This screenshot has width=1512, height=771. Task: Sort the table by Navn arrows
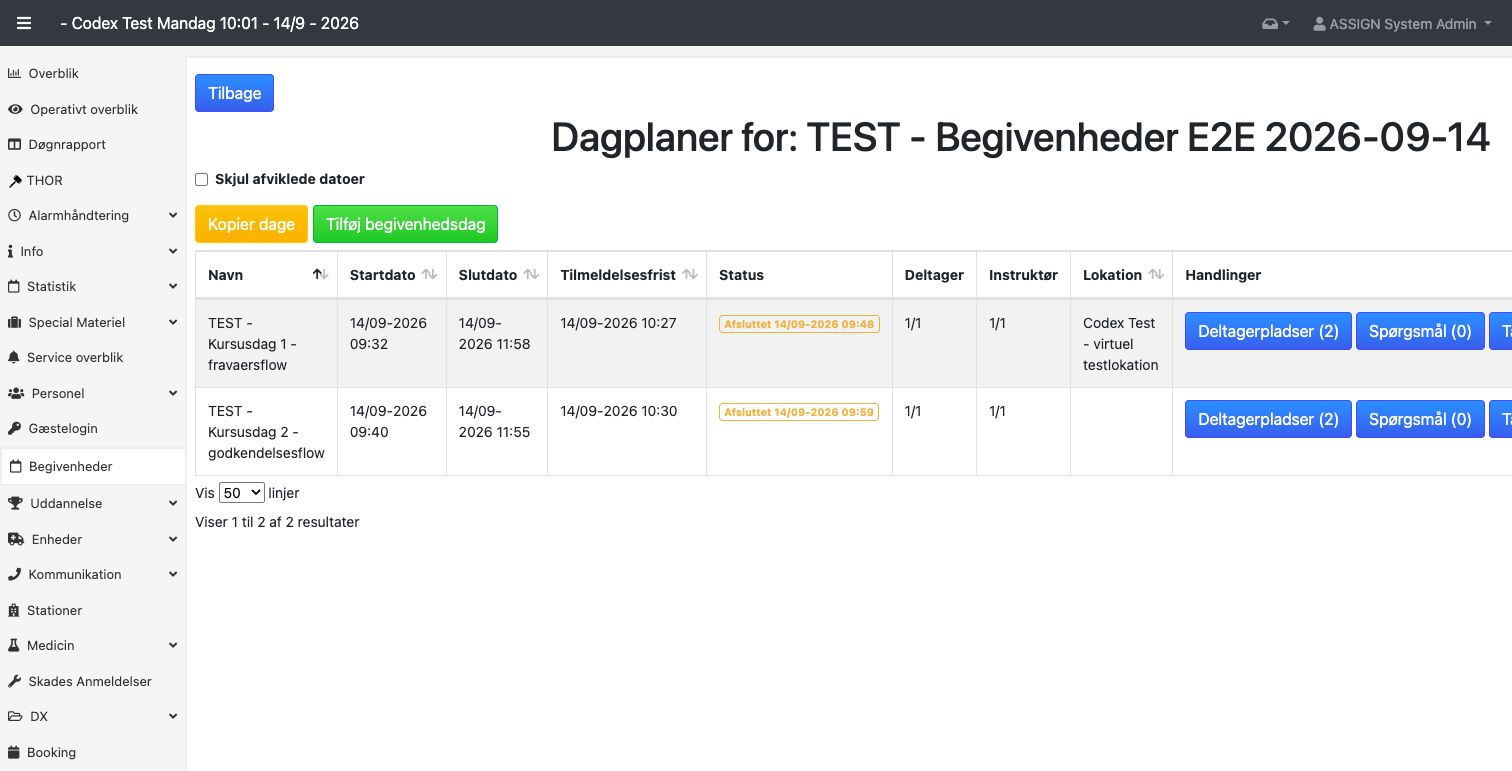point(320,275)
